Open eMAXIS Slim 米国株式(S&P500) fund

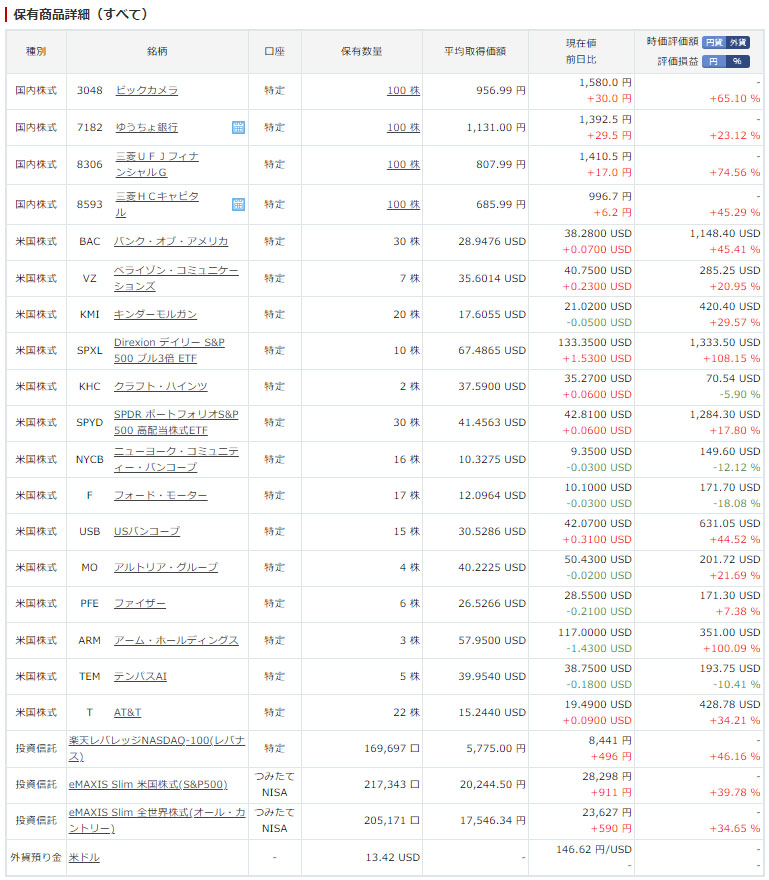[148, 784]
